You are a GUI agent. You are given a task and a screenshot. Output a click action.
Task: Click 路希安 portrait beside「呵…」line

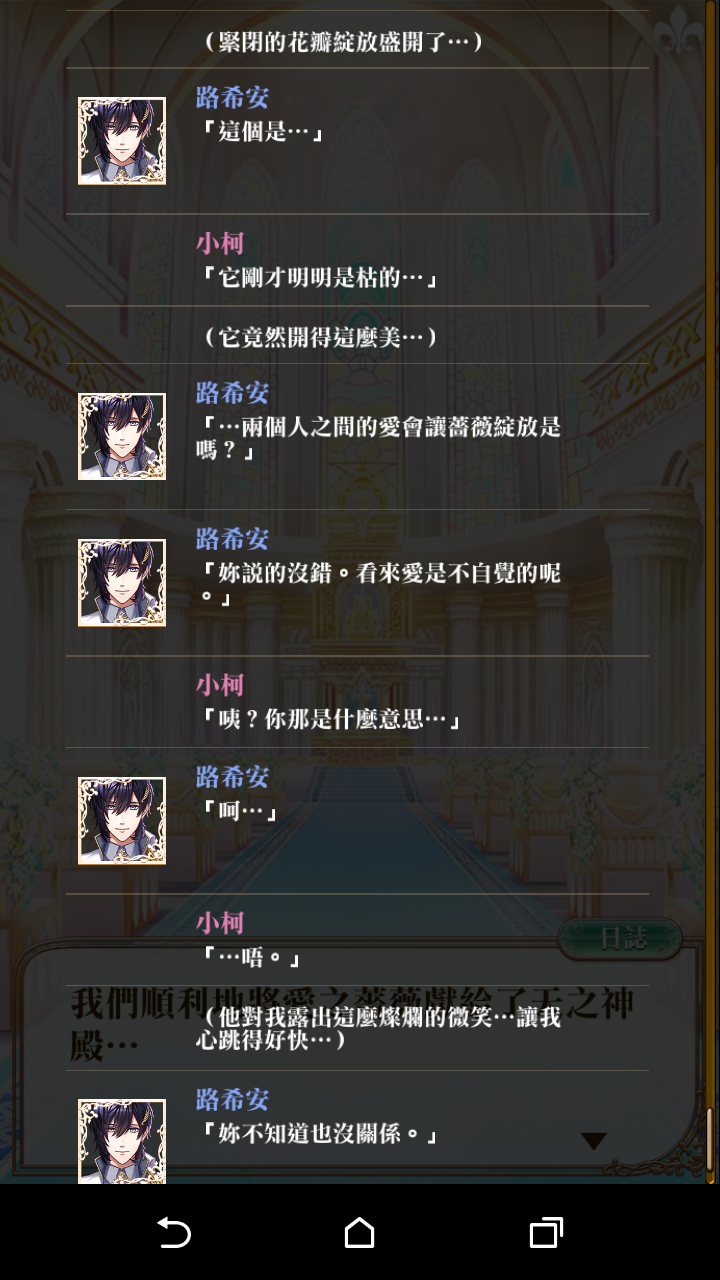click(x=122, y=821)
